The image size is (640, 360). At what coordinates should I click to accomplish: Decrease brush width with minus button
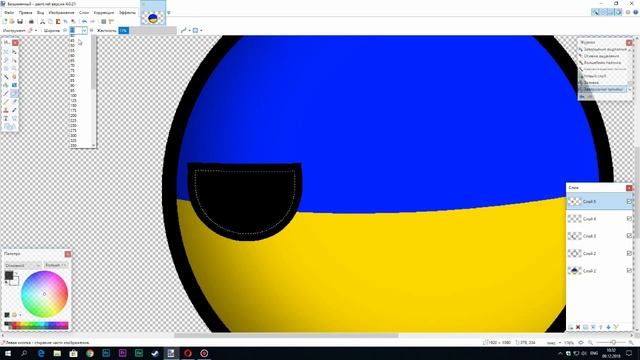tap(65, 30)
